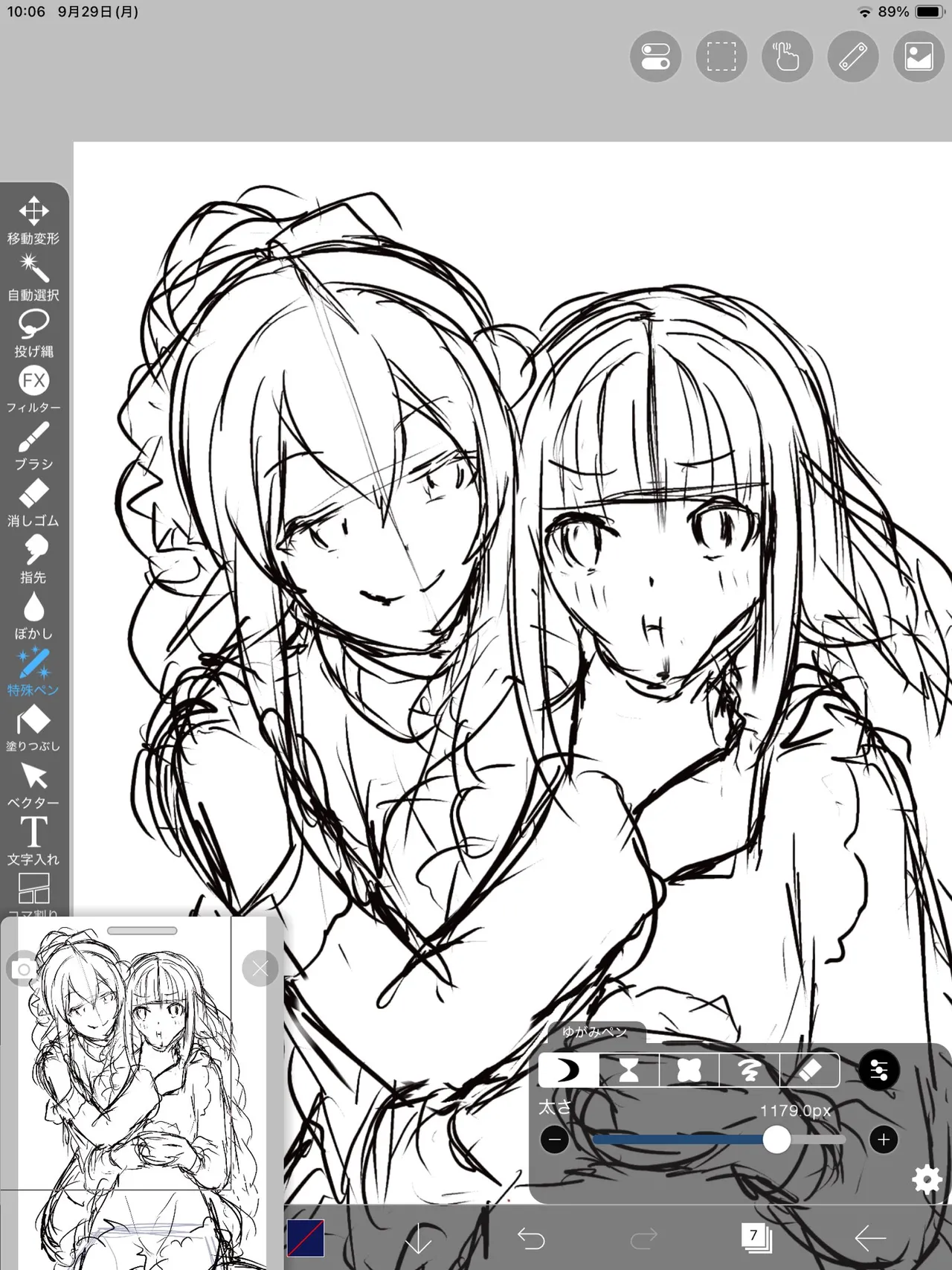This screenshot has width=952, height=1270.
Task: Choose the 塗りつぶし bucket fill tool
Action: tap(33, 728)
